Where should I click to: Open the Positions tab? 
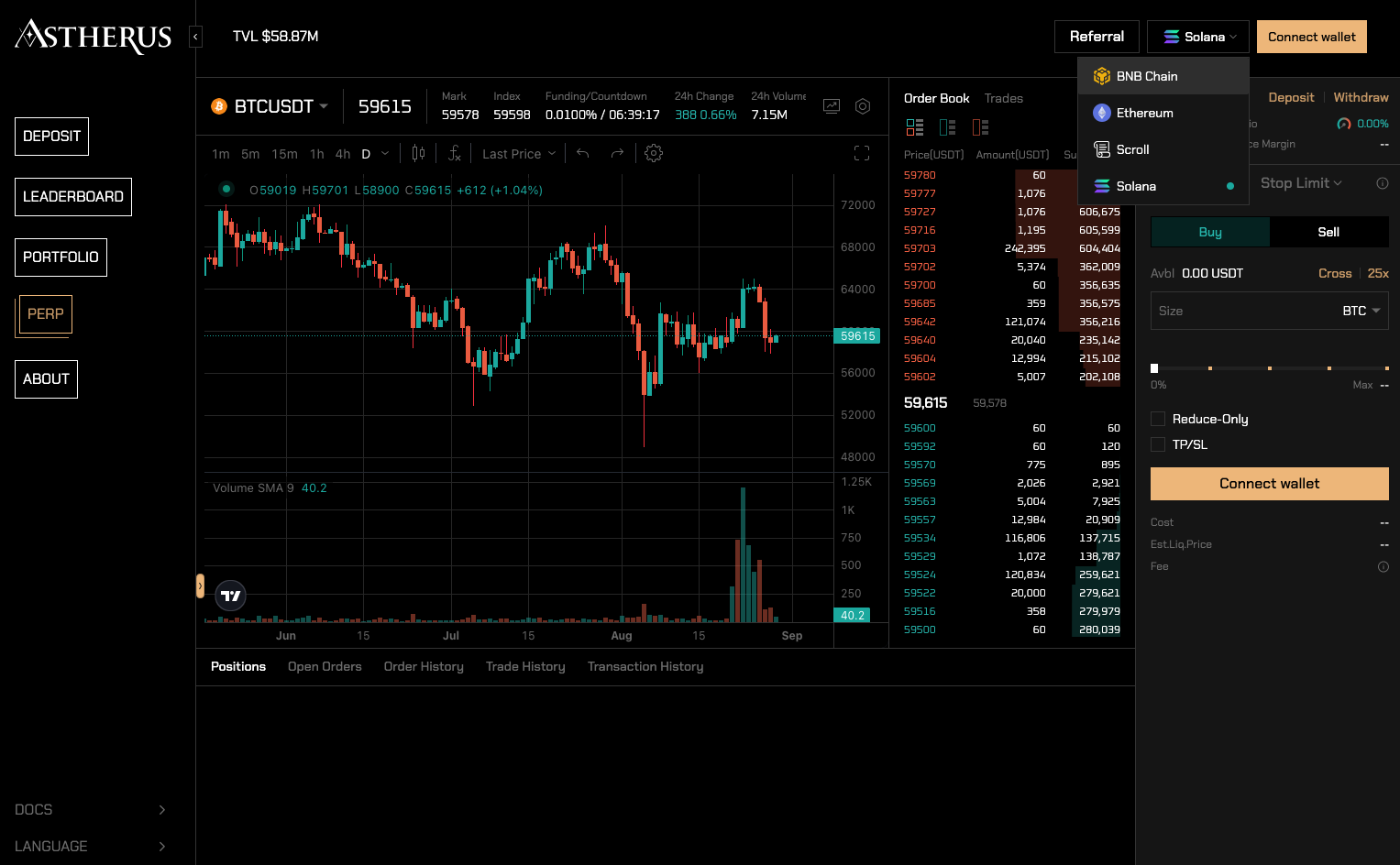238,666
